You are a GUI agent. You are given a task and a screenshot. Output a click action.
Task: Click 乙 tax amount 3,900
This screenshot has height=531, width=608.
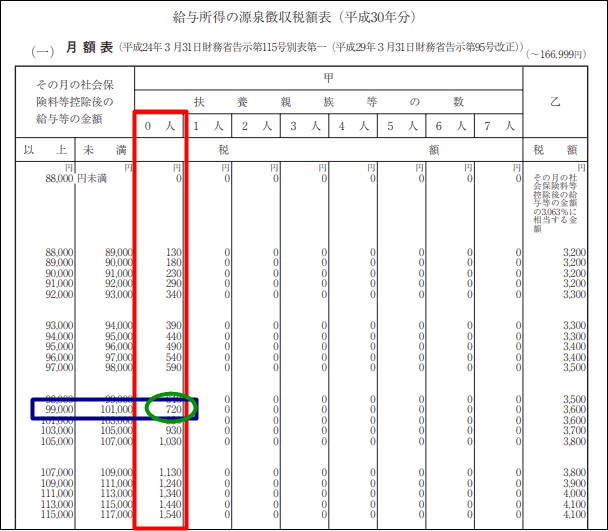point(574,483)
